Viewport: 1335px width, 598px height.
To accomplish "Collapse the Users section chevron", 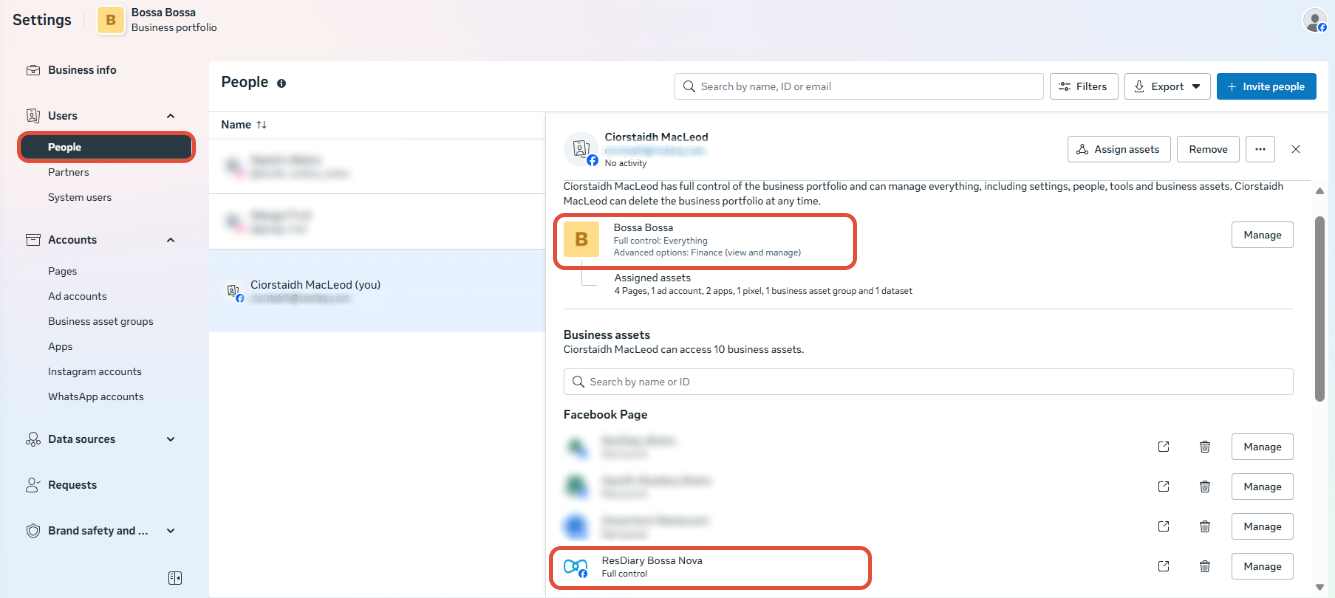I will tap(170, 116).
